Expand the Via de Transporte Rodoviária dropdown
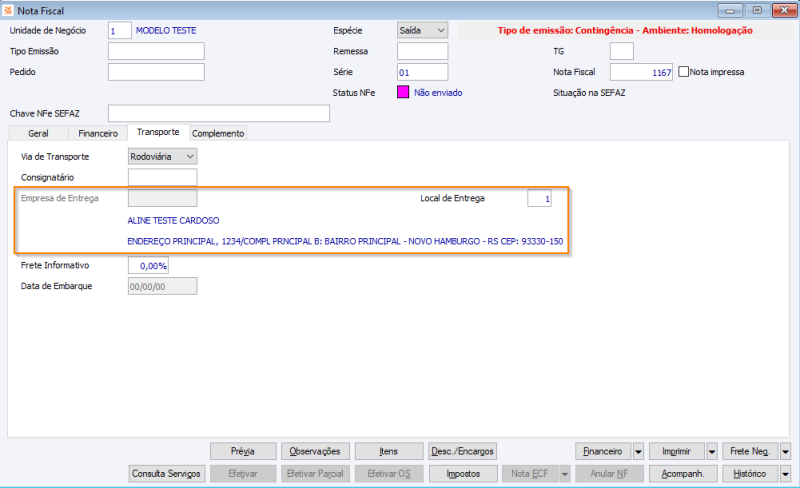This screenshot has width=800, height=488. (x=162, y=157)
